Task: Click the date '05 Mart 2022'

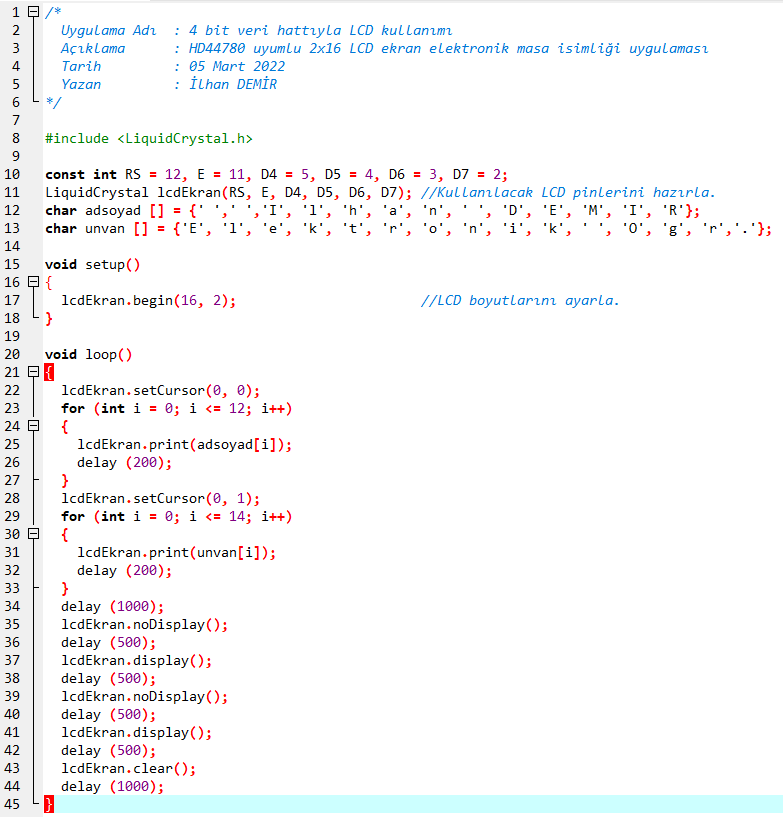Action: pyautogui.click(x=237, y=67)
